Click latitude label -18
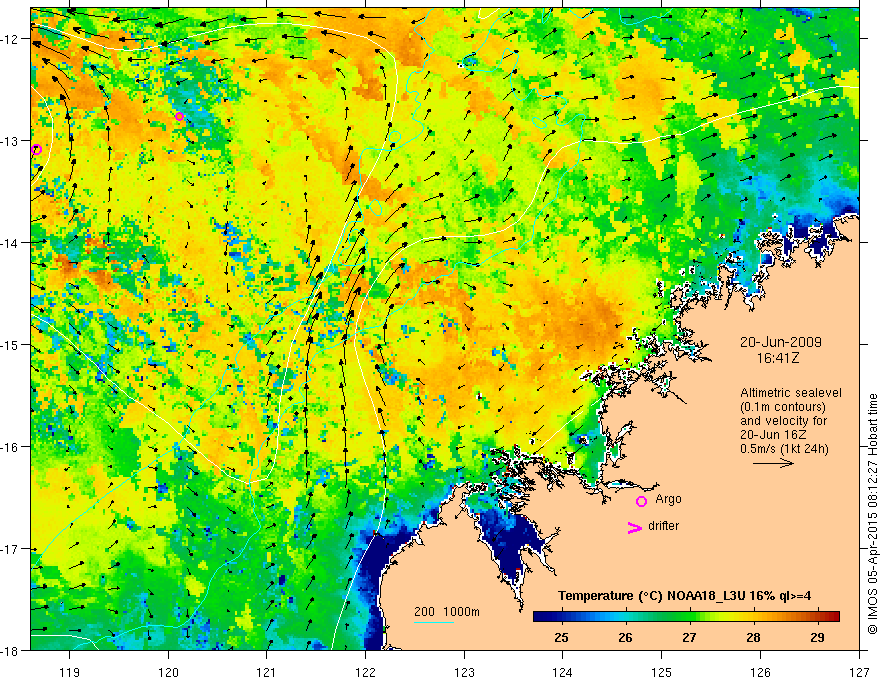The height and width of the screenshot is (680, 880). tap(11, 650)
